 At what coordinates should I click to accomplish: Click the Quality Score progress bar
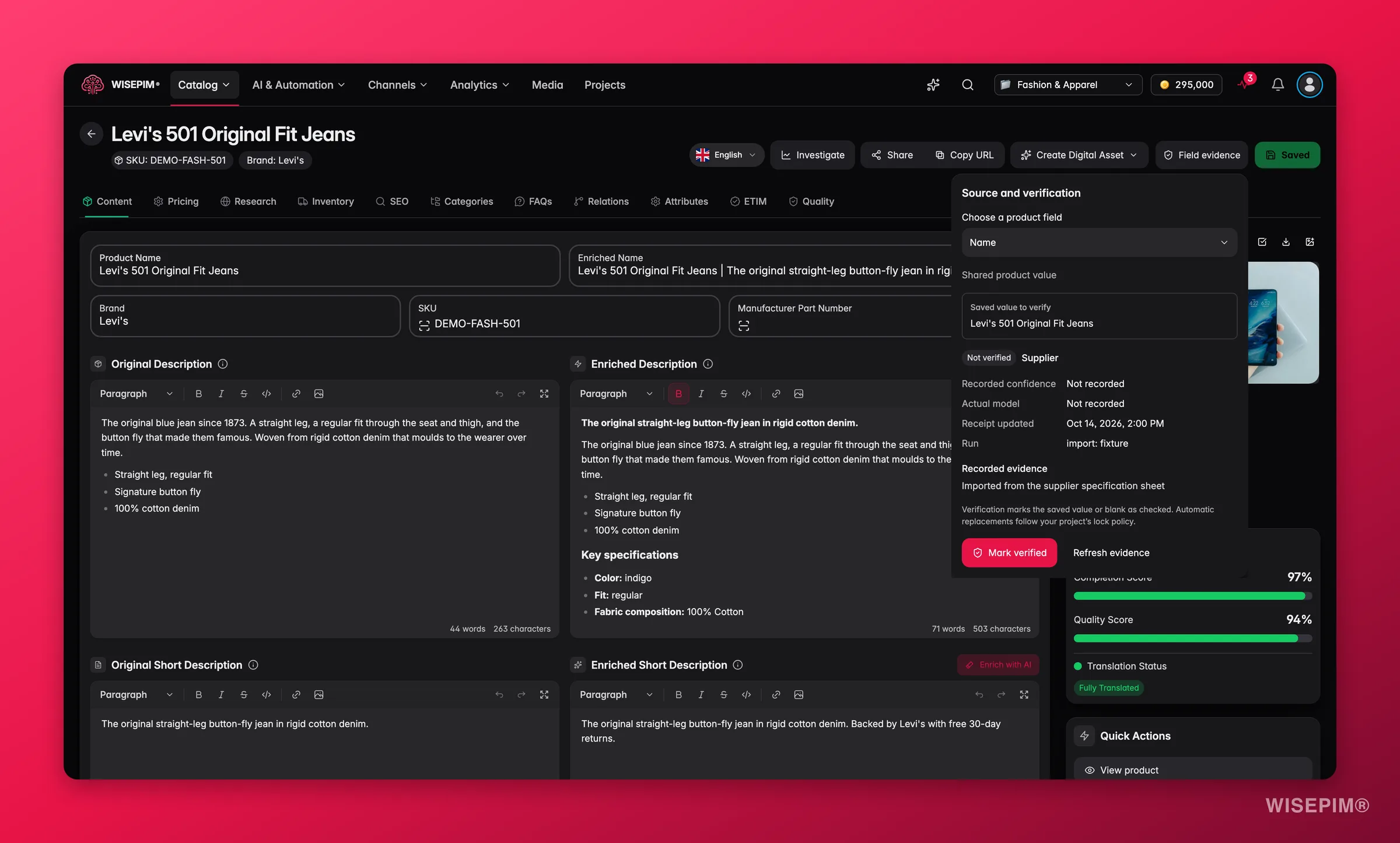tap(1192, 639)
